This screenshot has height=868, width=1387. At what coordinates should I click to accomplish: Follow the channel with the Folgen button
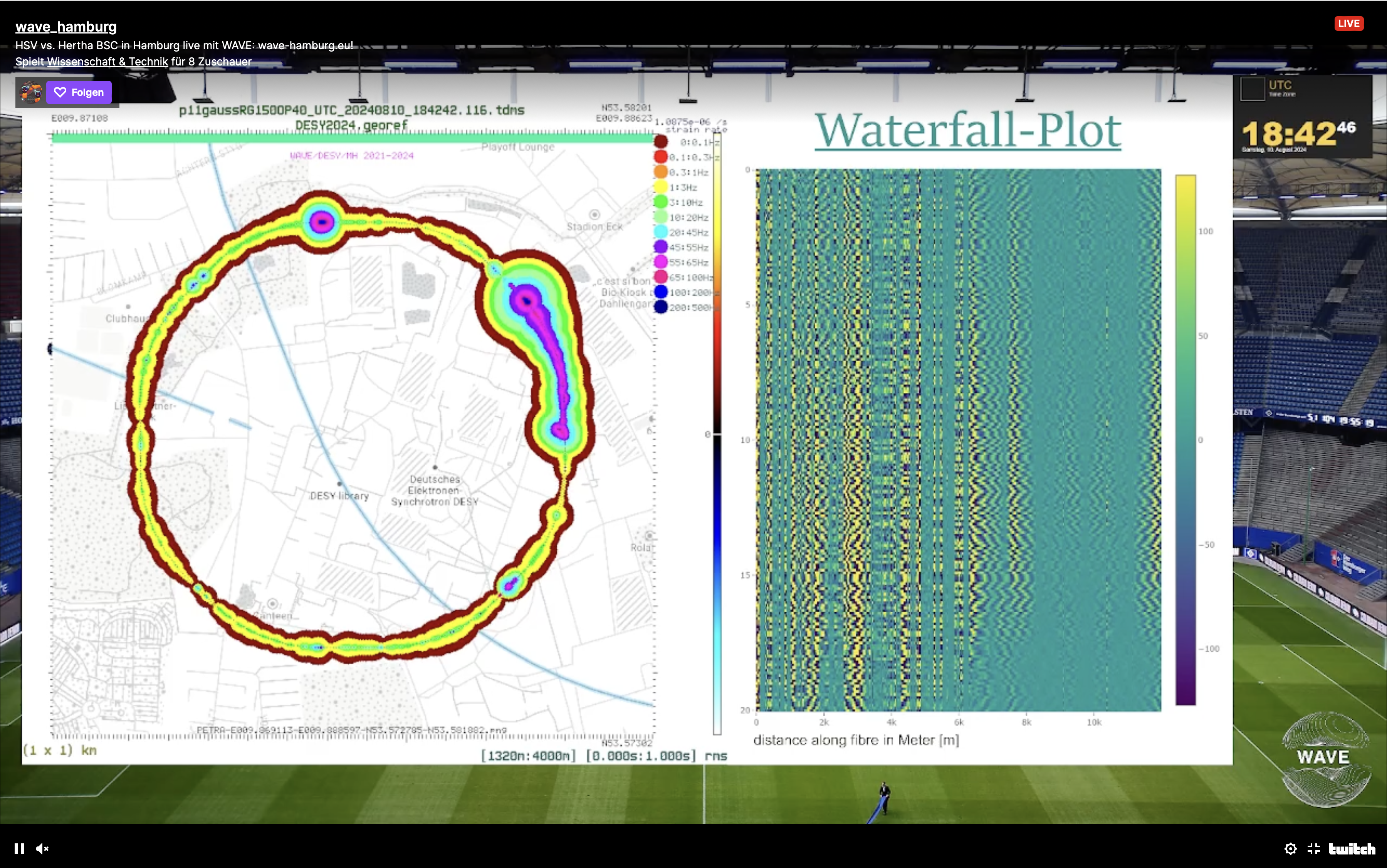pyautogui.click(x=79, y=92)
